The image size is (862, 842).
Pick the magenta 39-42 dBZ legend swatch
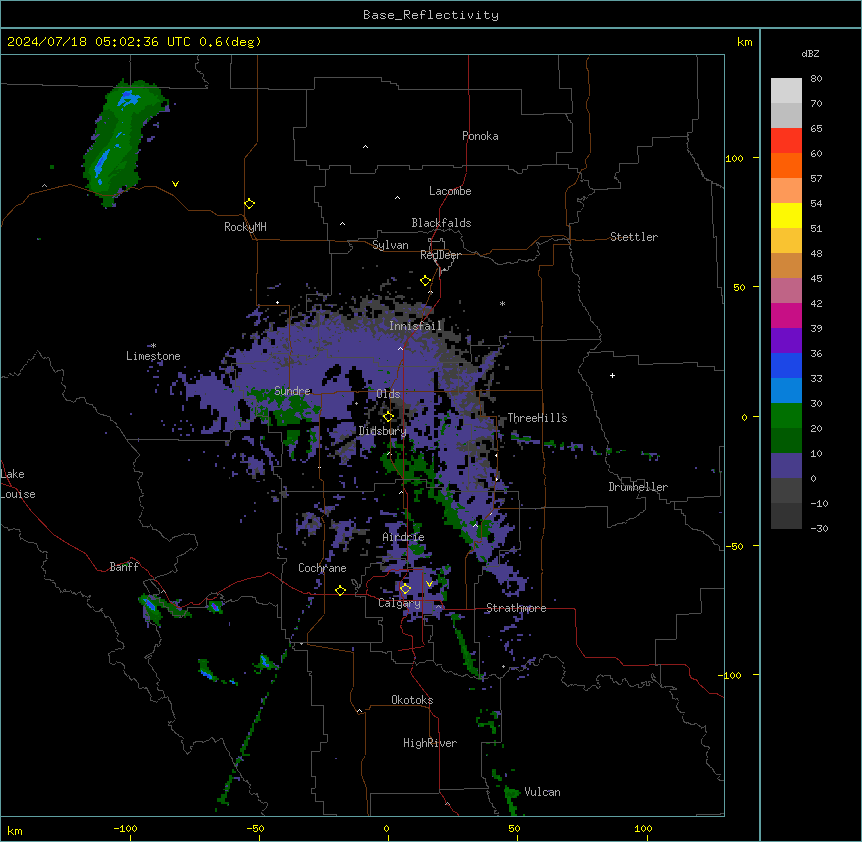(786, 316)
